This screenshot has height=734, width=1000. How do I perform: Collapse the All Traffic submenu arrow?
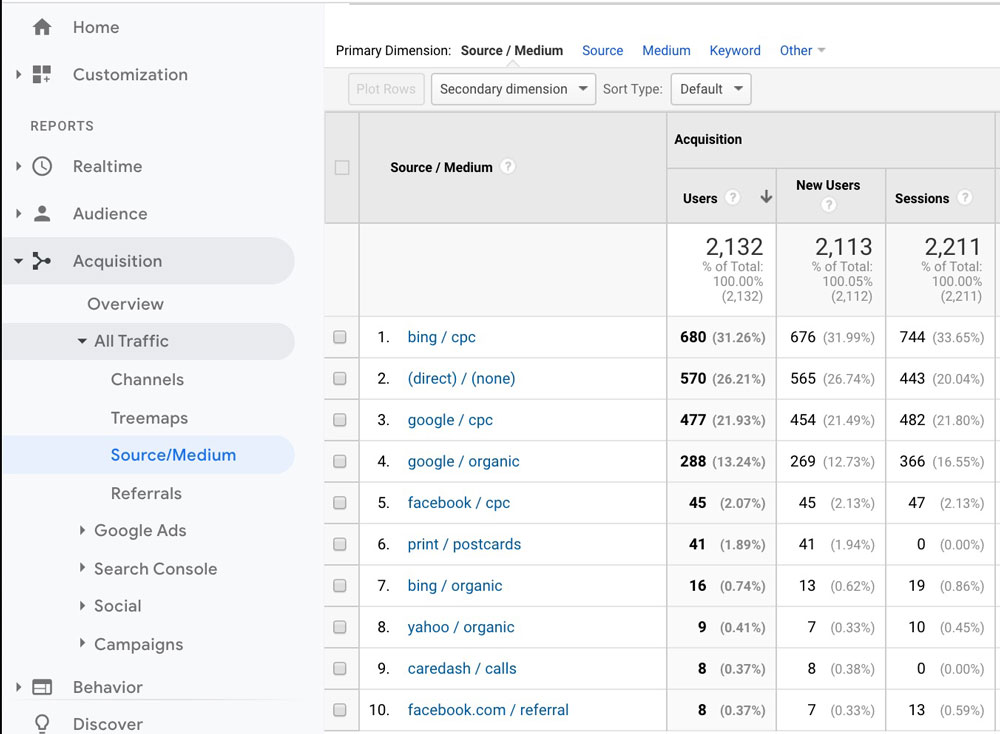tap(82, 341)
